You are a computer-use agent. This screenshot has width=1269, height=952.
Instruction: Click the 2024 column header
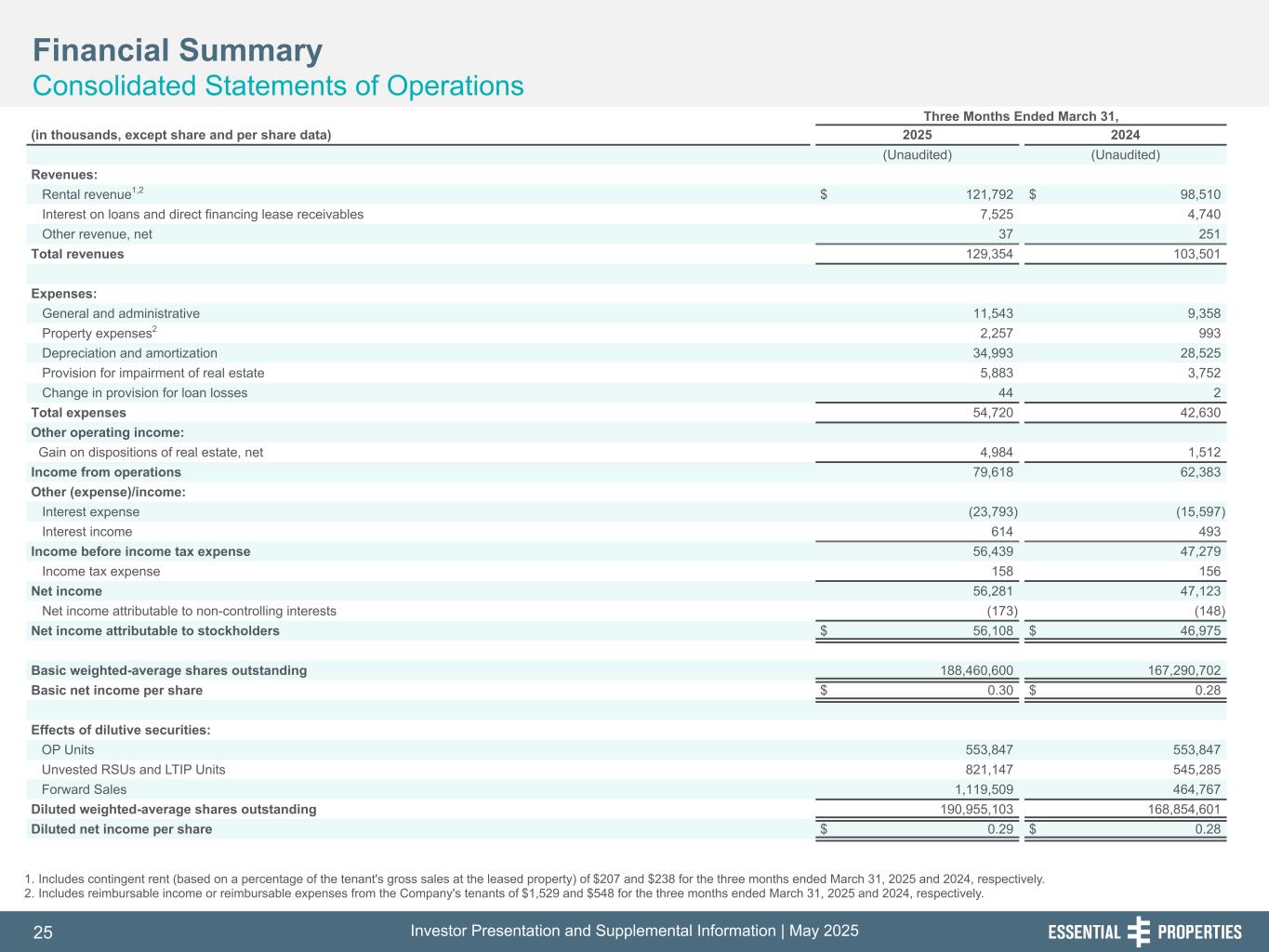(1125, 135)
